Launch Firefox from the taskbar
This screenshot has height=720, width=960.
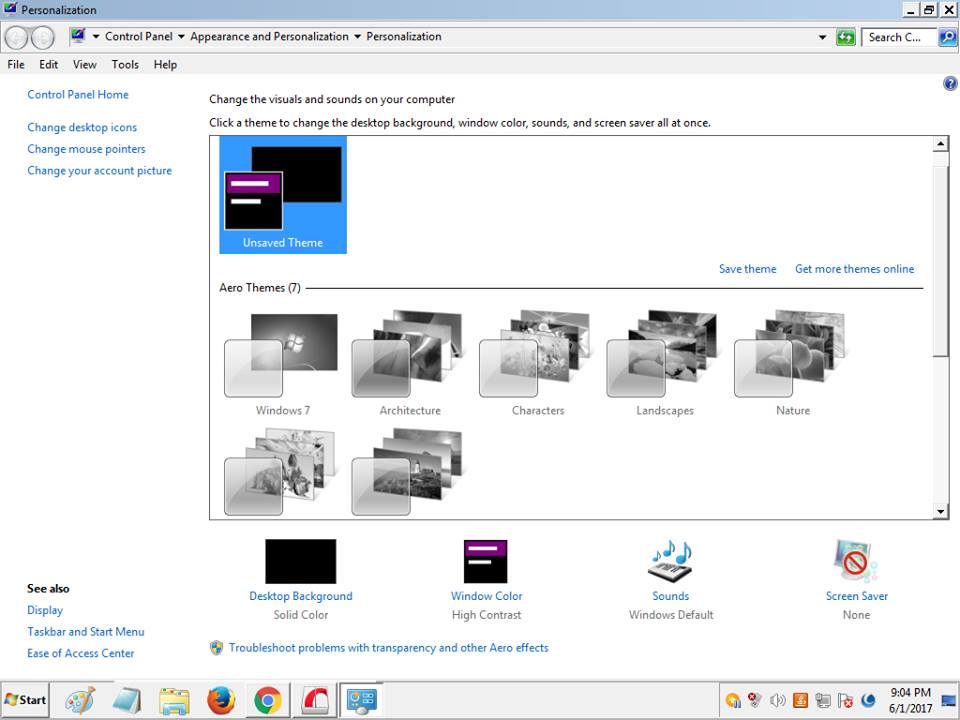(221, 700)
